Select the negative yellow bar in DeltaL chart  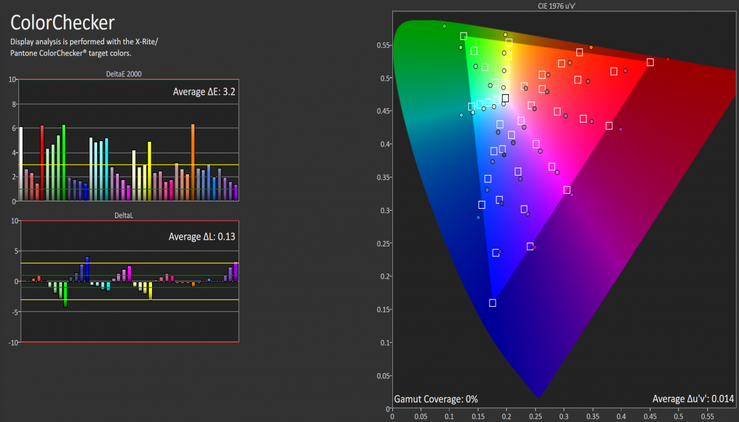click(150, 290)
